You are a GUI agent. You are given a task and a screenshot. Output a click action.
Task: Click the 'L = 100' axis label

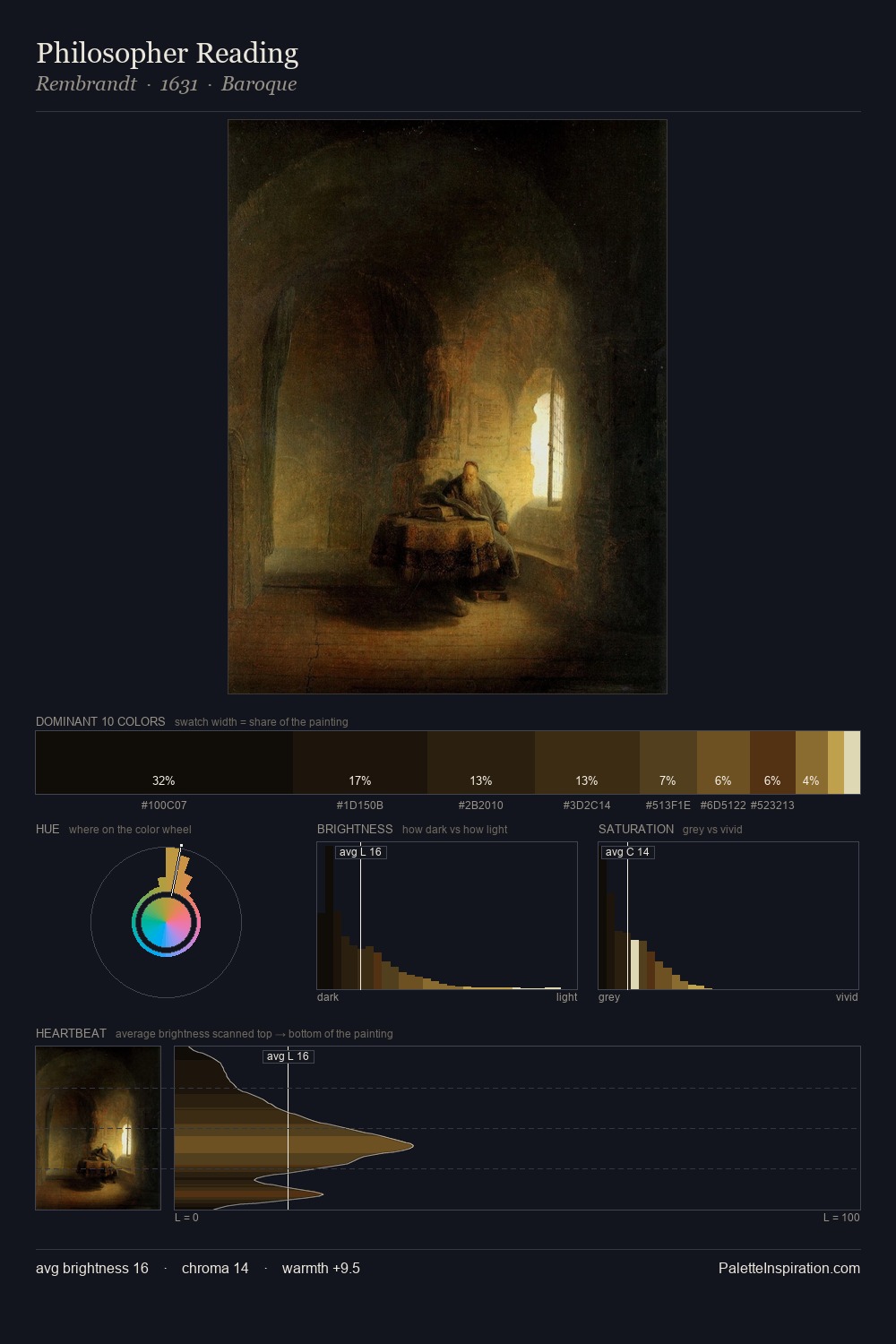pos(841,1218)
